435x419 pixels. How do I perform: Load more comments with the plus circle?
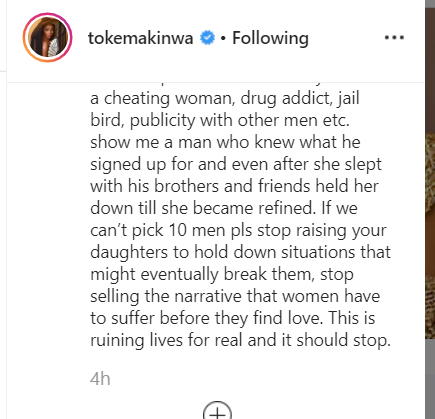217,411
